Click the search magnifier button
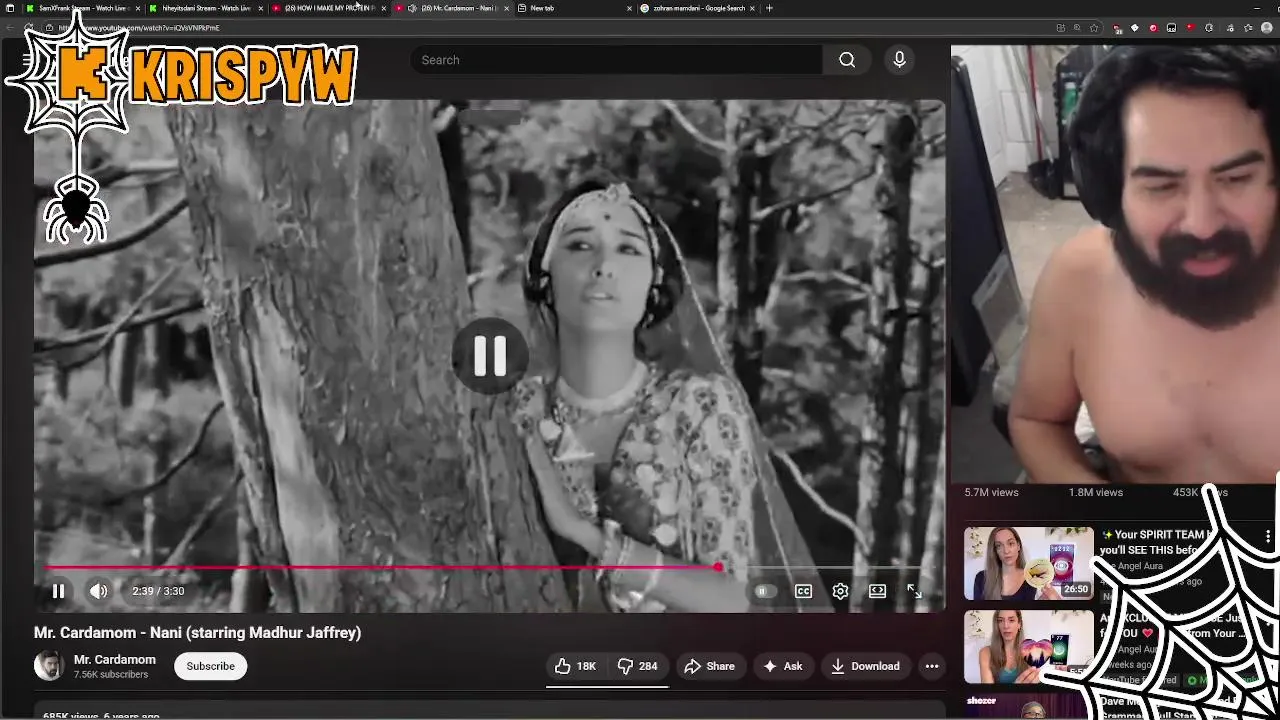The height and width of the screenshot is (720, 1280). tap(847, 60)
